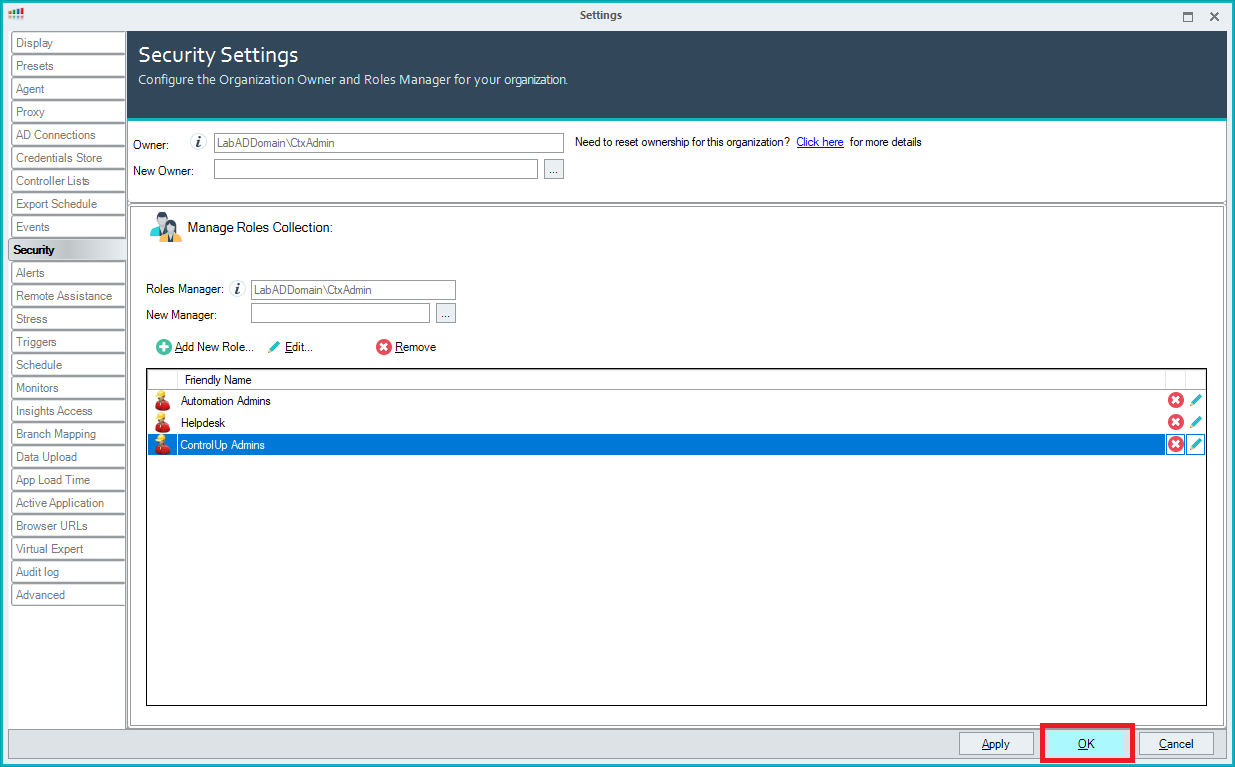The height and width of the screenshot is (767, 1235).
Task: Click the red remove icon for Automation Admins
Action: click(1175, 401)
